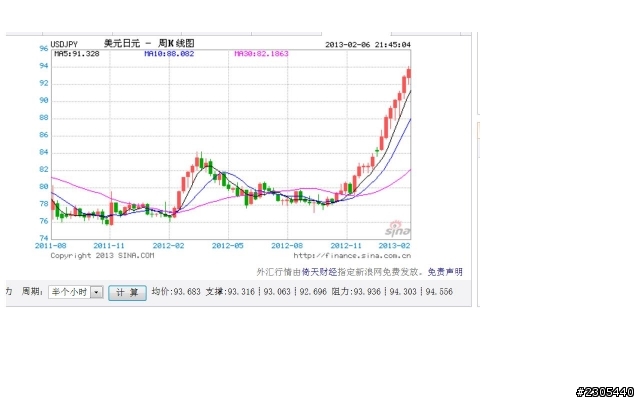640x400 pixels.
Task: Click the 支撑:93.316 support value
Action: tap(230, 292)
